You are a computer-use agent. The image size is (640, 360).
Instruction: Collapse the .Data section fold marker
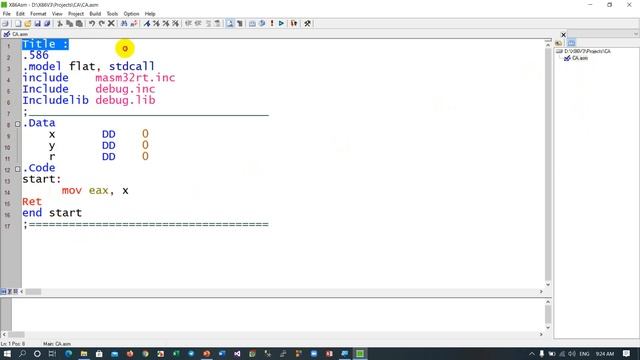pos(18,124)
